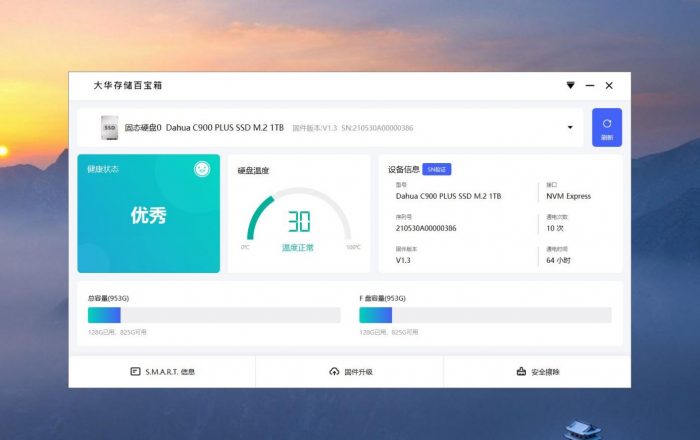Select the Dahua C900 PLUS drive combo box
The image size is (700, 440).
pos(330,128)
